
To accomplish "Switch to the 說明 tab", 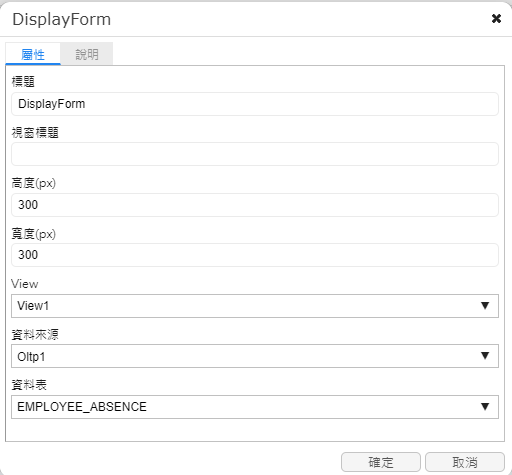I will (87, 54).
